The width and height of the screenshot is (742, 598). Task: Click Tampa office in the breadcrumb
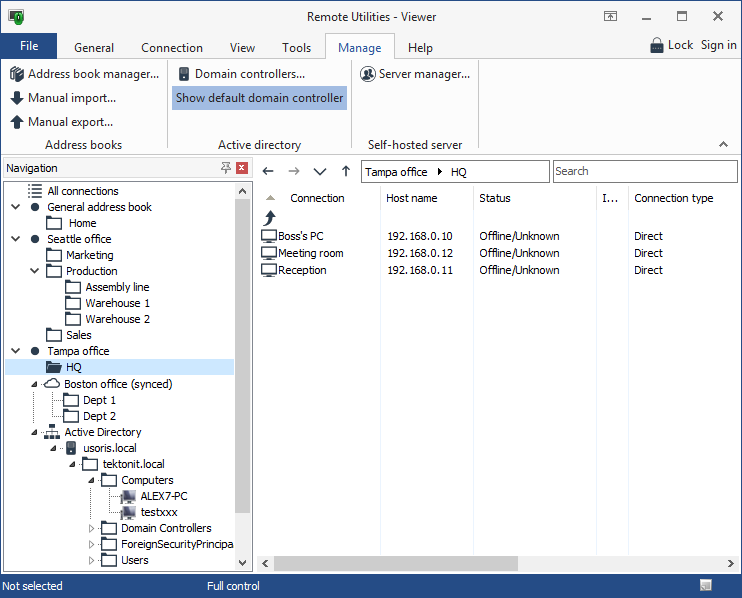396,172
